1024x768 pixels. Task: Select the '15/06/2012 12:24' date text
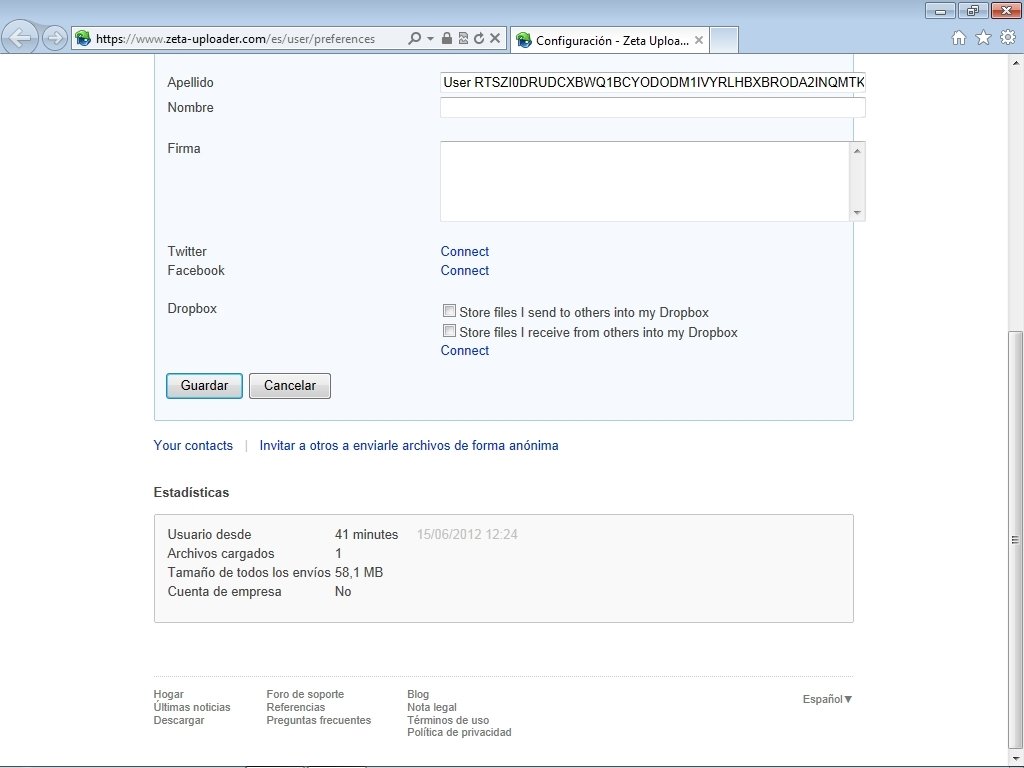[x=467, y=535]
